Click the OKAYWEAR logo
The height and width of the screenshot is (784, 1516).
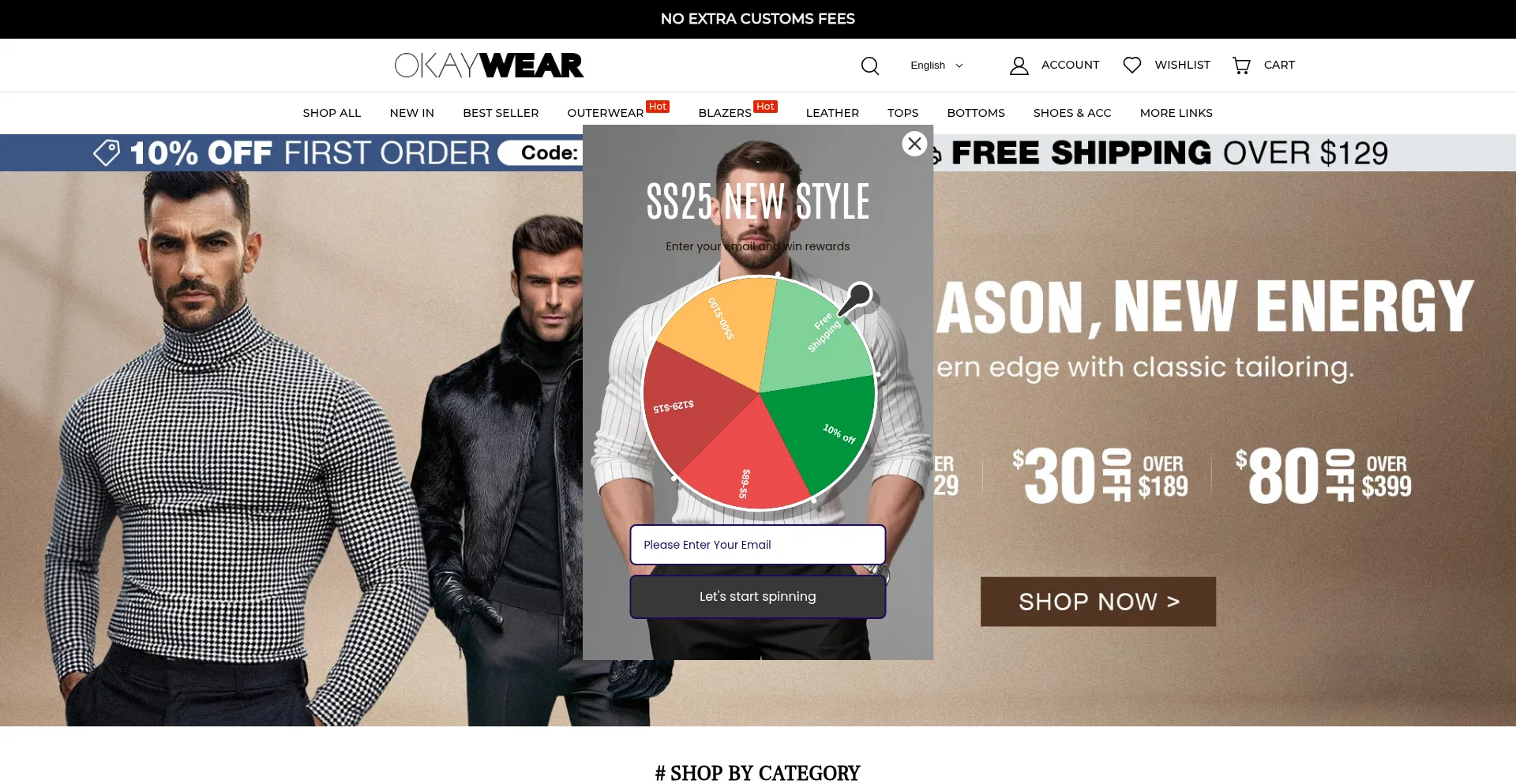coord(489,65)
